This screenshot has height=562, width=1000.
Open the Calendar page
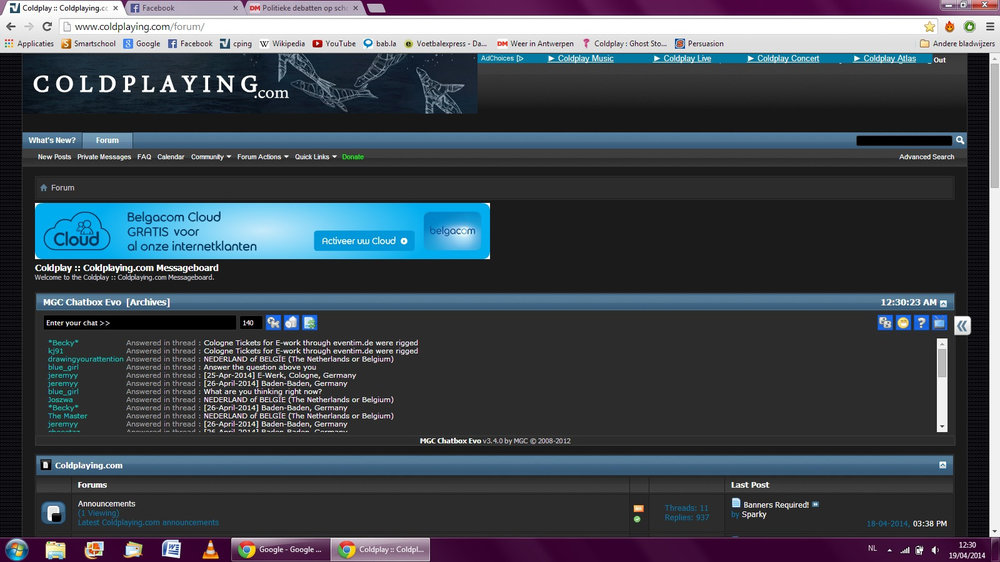pyautogui.click(x=170, y=157)
